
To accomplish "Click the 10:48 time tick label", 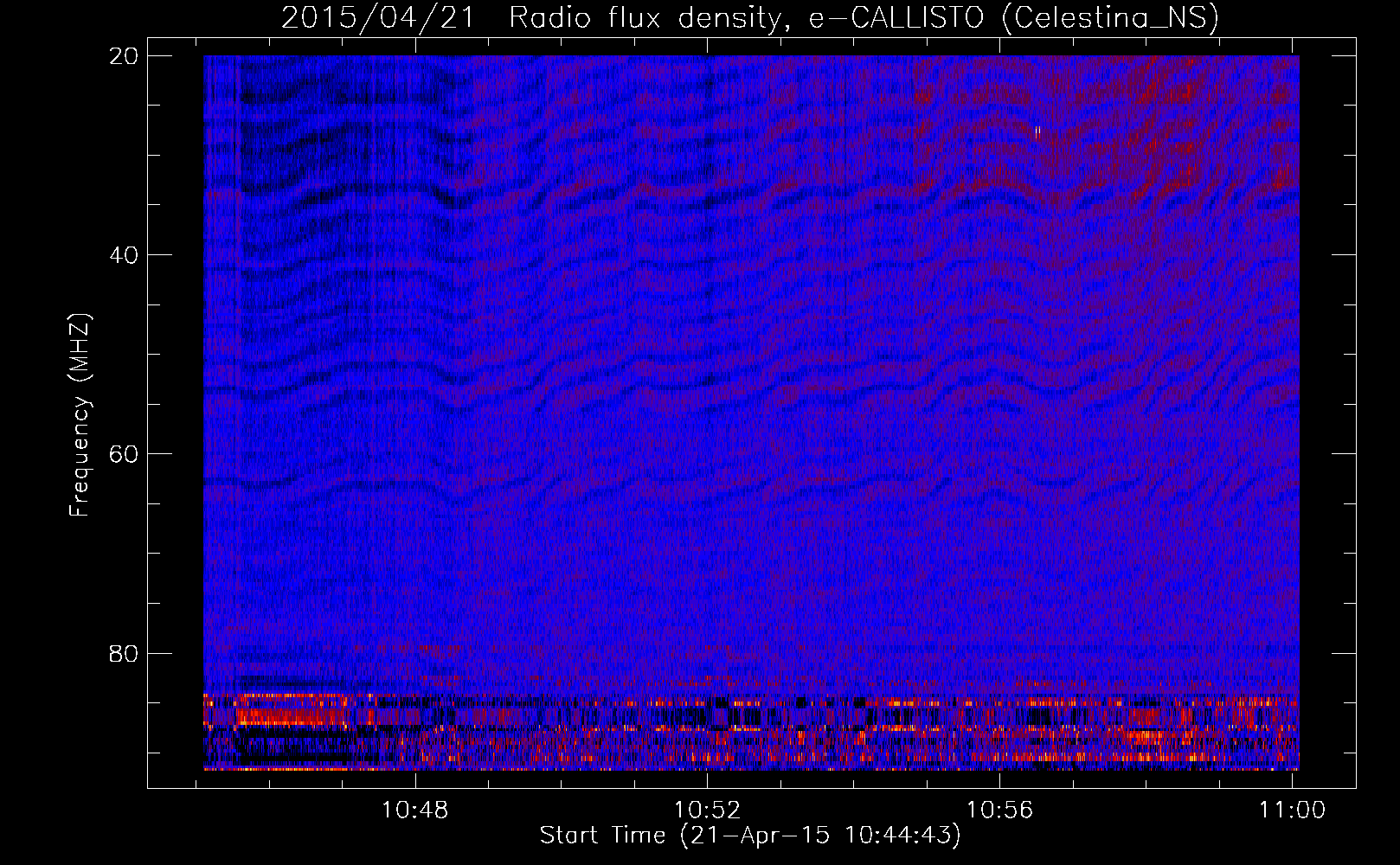I will tap(415, 810).
